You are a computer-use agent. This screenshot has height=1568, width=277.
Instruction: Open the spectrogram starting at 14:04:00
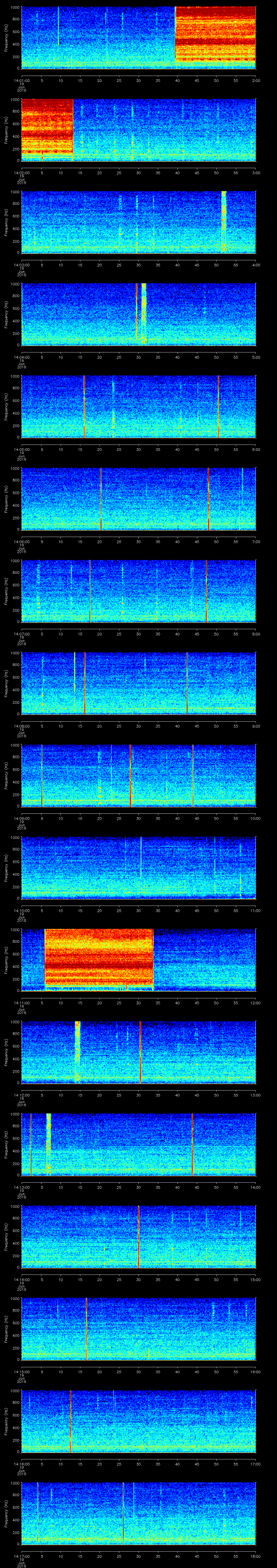click(138, 314)
